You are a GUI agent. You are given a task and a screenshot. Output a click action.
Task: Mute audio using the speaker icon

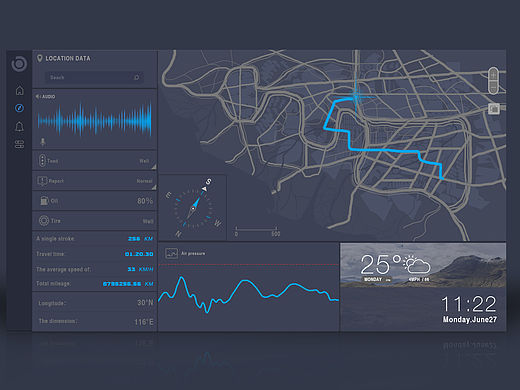tap(38, 96)
